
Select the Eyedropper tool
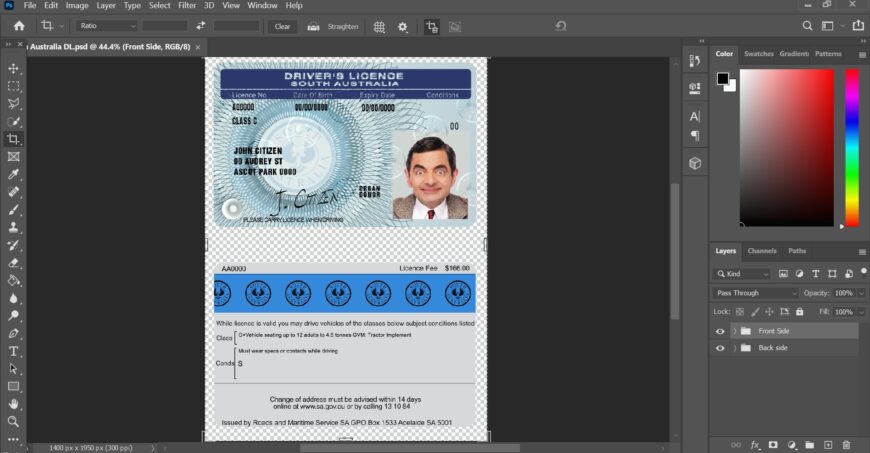[13, 174]
